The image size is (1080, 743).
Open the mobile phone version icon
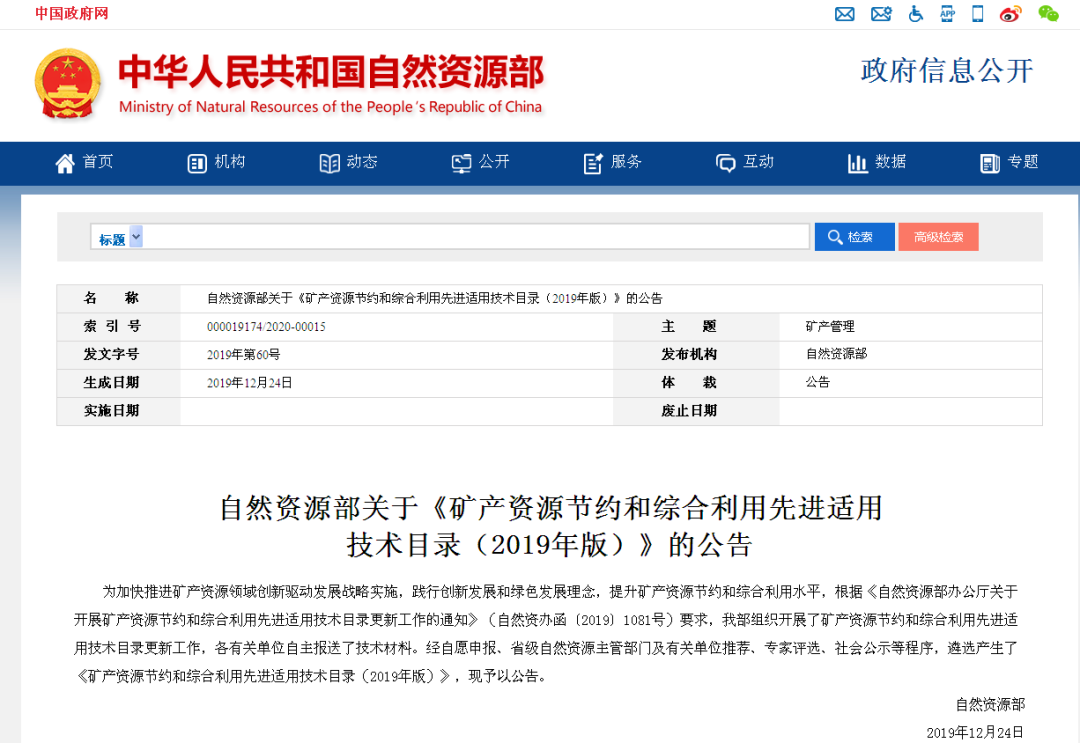[977, 13]
